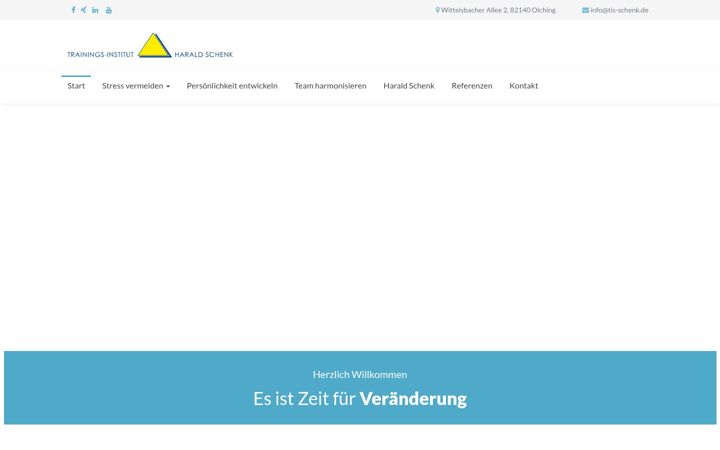Image resolution: width=720 pixels, height=450 pixels.
Task: Open the YouTube social icon
Action: click(109, 10)
